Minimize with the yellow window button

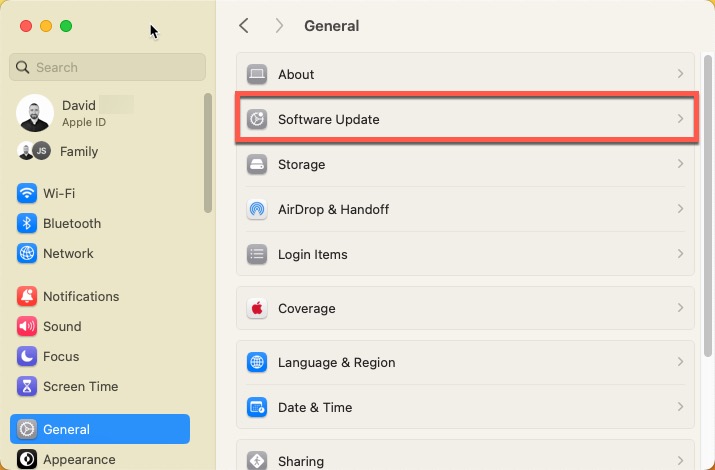click(x=46, y=26)
